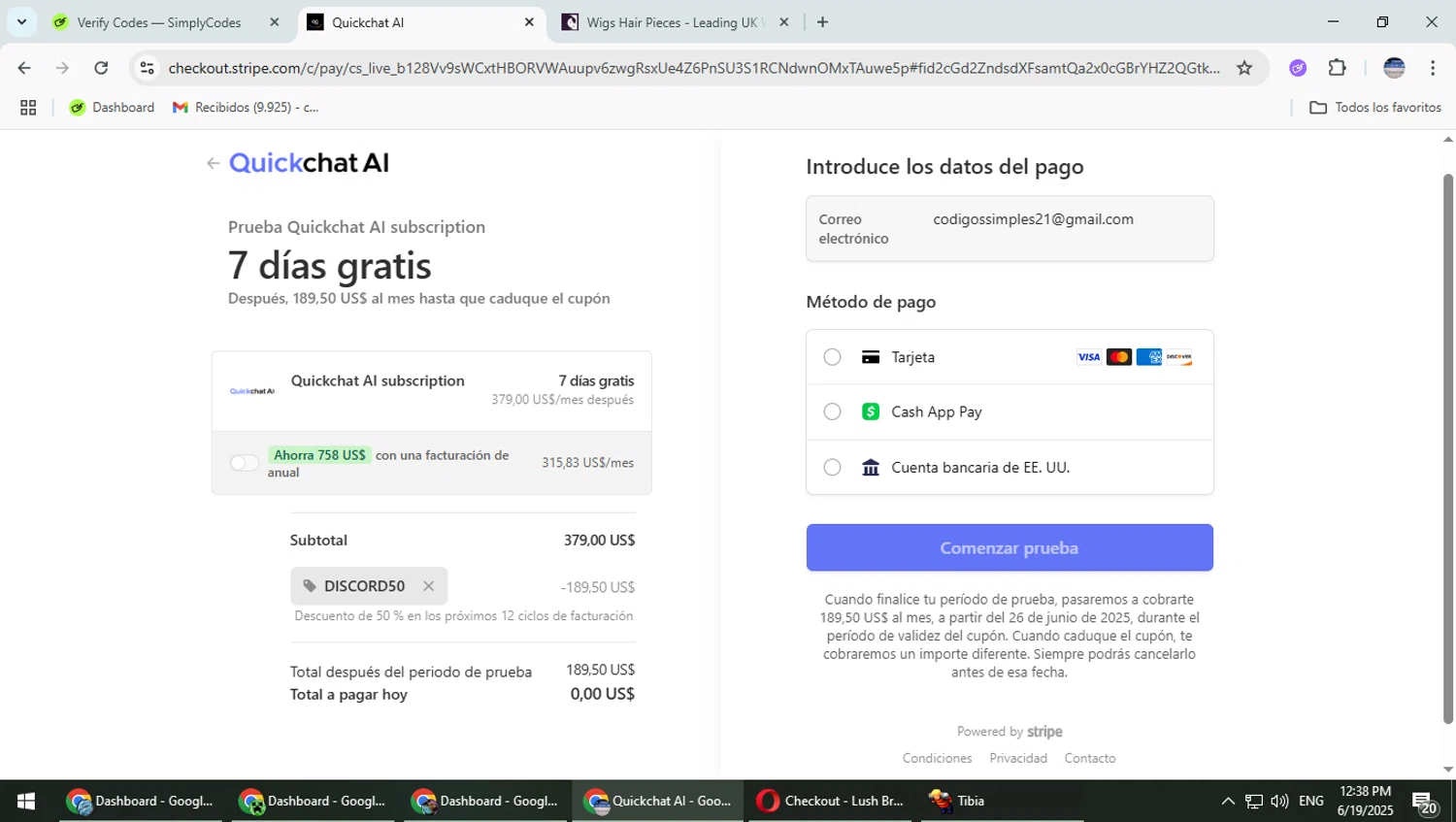Bookmark this page with the star icon
Viewport: 1456px width, 822px height.
click(x=1244, y=68)
